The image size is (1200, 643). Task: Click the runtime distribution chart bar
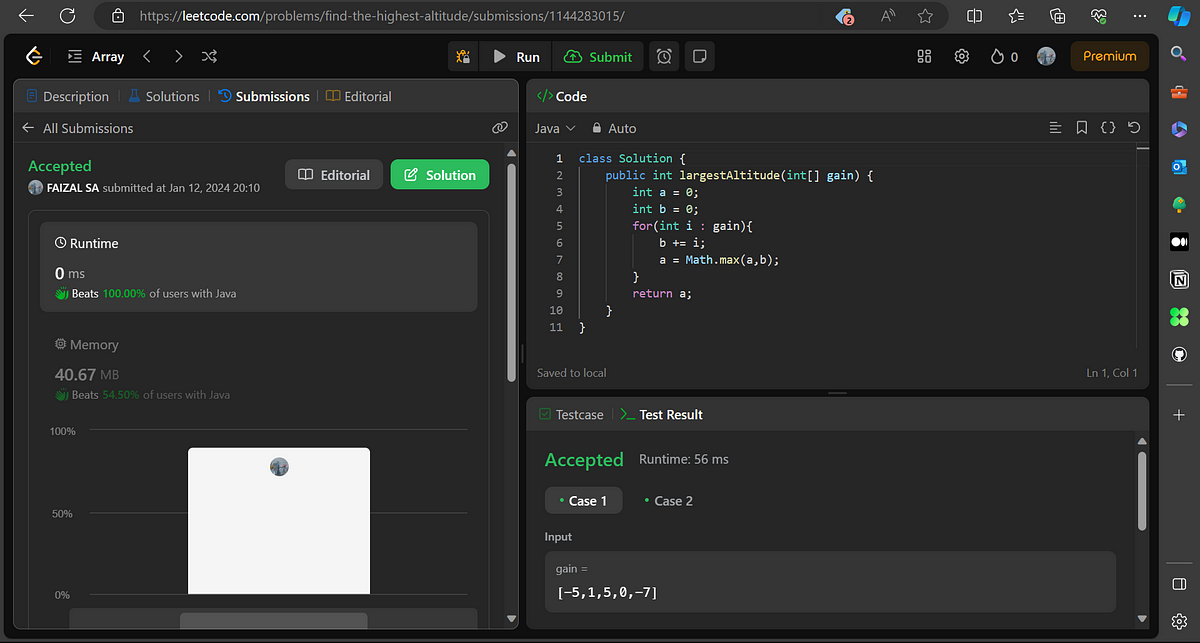[x=279, y=520]
